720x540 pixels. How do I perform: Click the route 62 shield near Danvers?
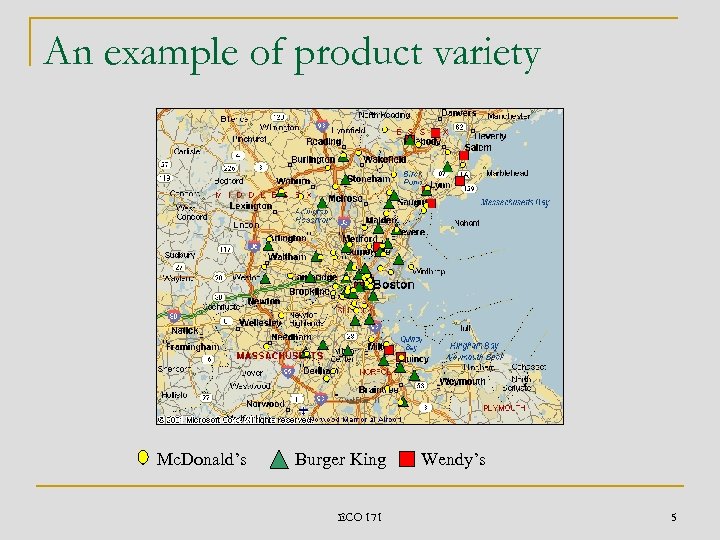pos(459,127)
